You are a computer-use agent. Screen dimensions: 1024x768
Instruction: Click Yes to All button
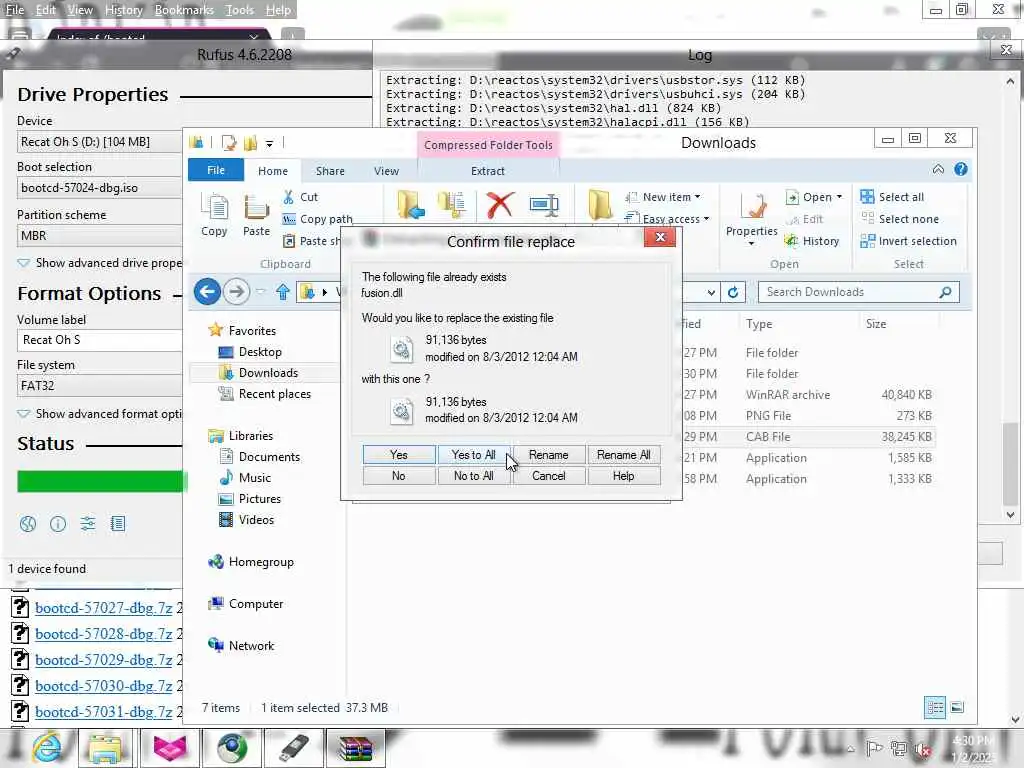point(473,455)
